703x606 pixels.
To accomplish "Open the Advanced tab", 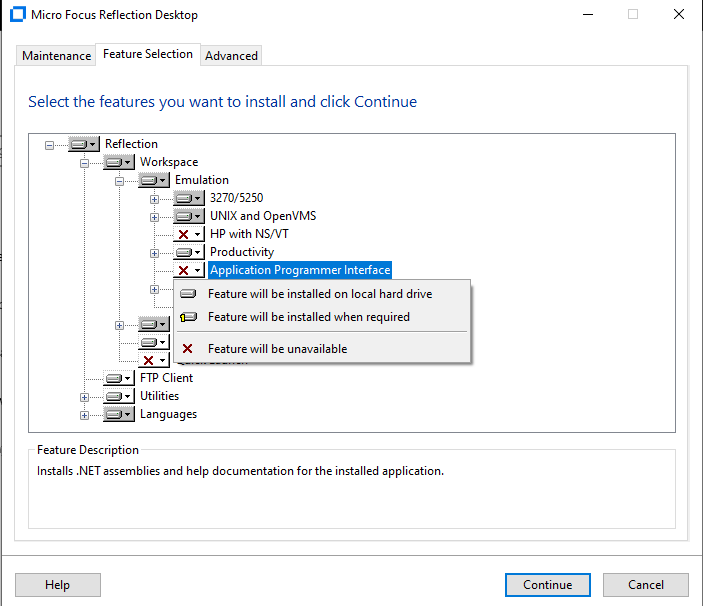I will point(231,56).
